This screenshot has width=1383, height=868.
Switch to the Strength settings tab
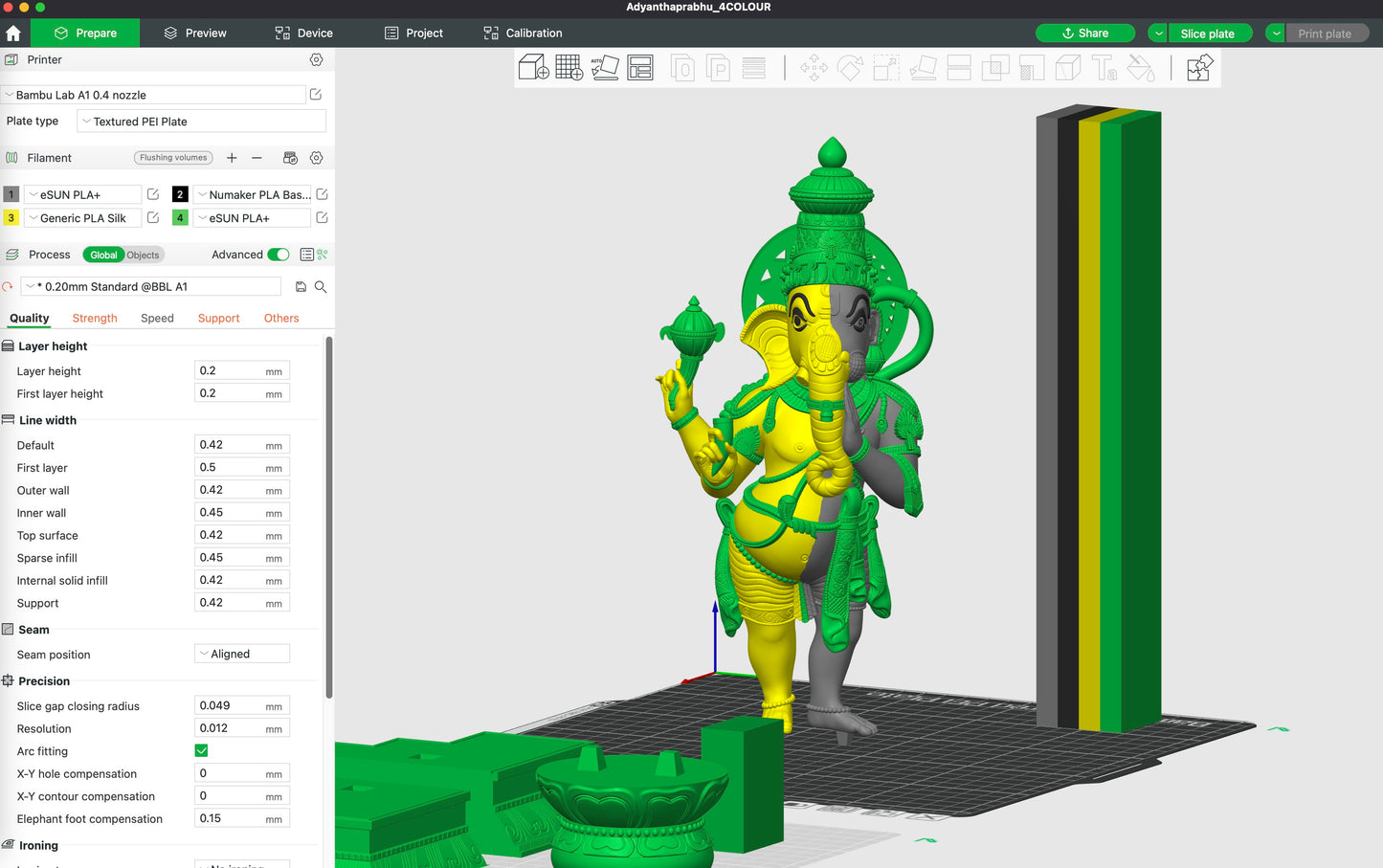coord(95,319)
